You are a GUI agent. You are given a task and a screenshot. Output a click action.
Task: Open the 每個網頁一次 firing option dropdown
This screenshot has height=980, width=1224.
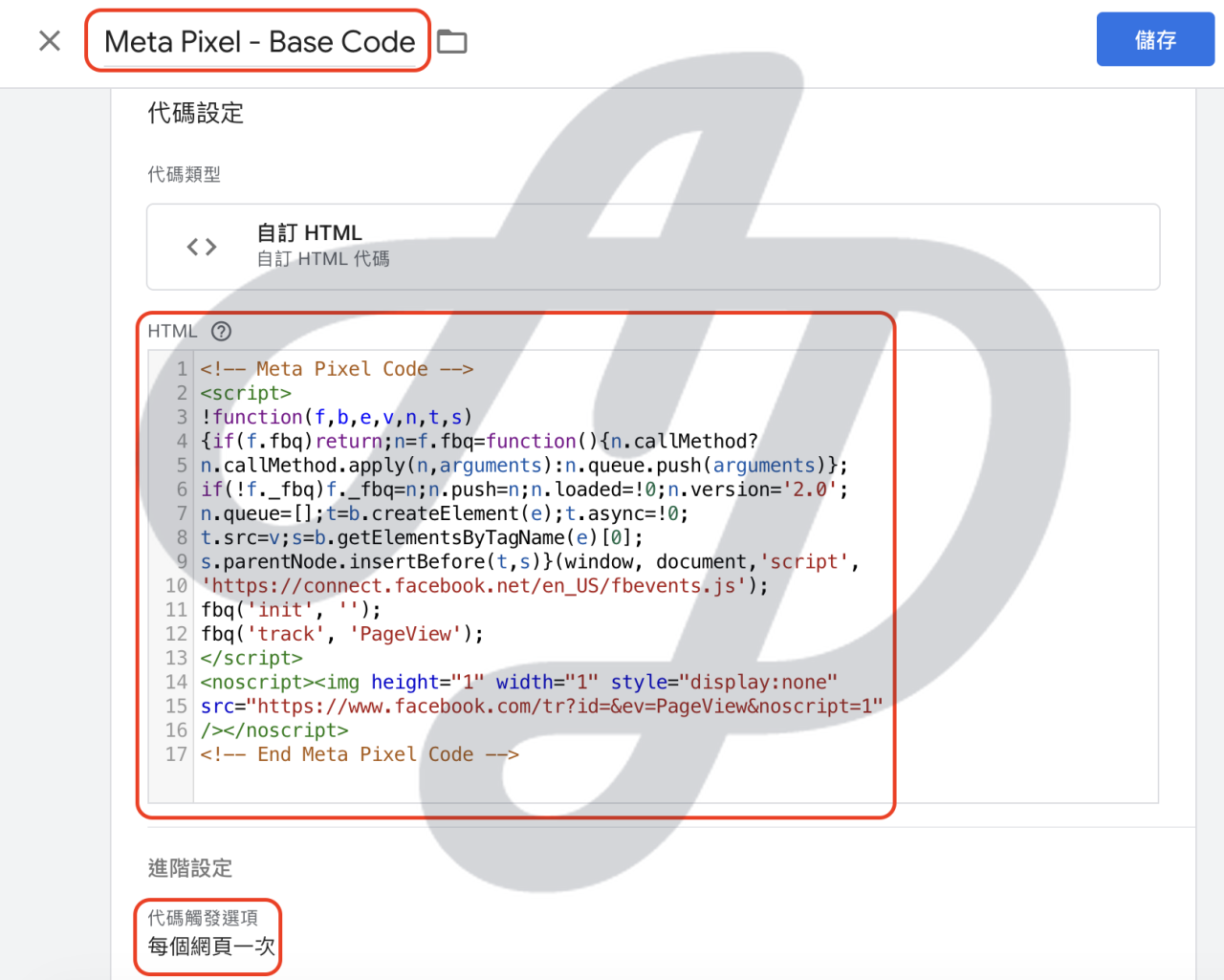pos(211,947)
